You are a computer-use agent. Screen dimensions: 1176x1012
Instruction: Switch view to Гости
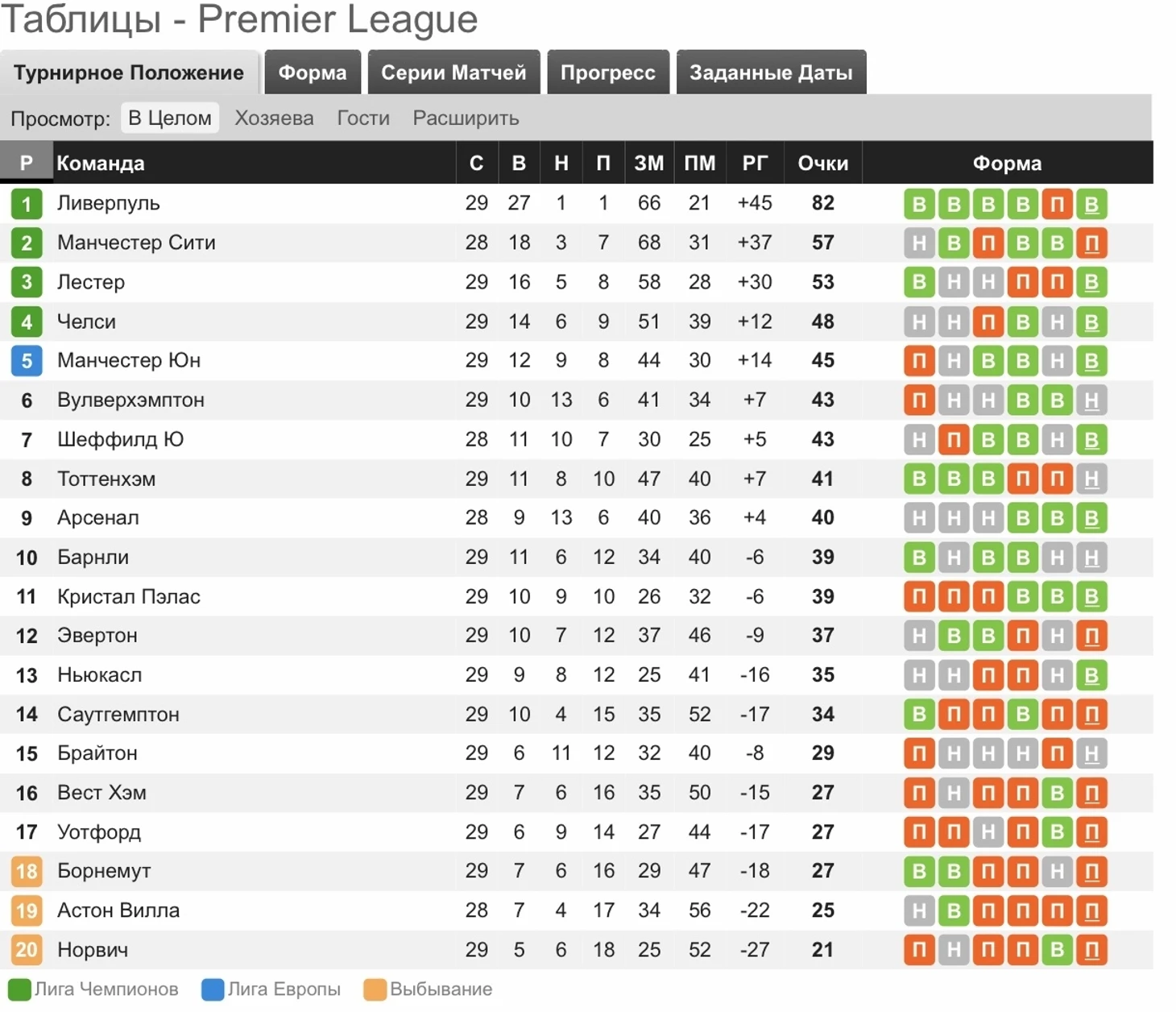363,118
